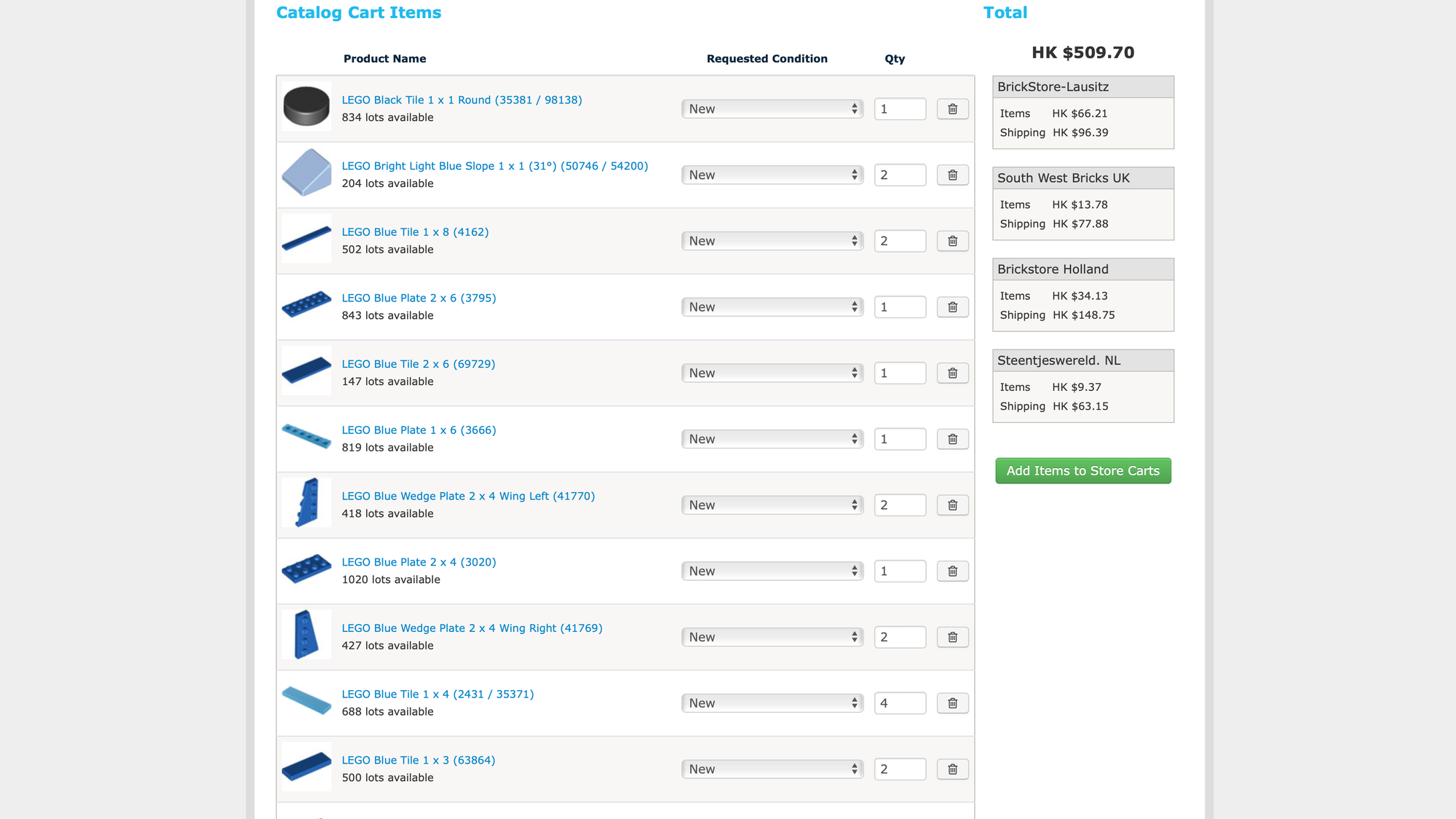Click quantity box for Bright Light Blue Slope

(900, 175)
